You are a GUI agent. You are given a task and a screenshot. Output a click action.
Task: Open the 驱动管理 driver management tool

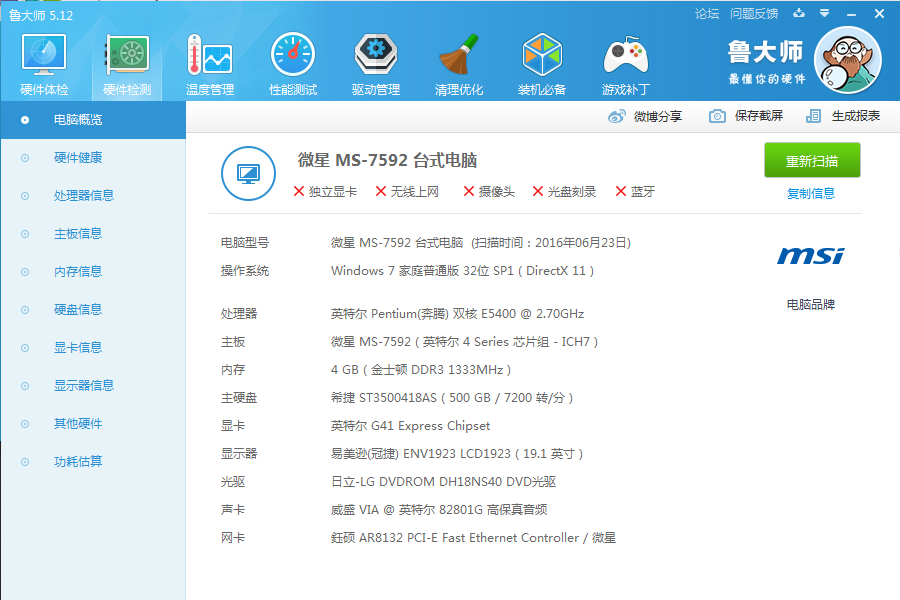click(x=375, y=62)
